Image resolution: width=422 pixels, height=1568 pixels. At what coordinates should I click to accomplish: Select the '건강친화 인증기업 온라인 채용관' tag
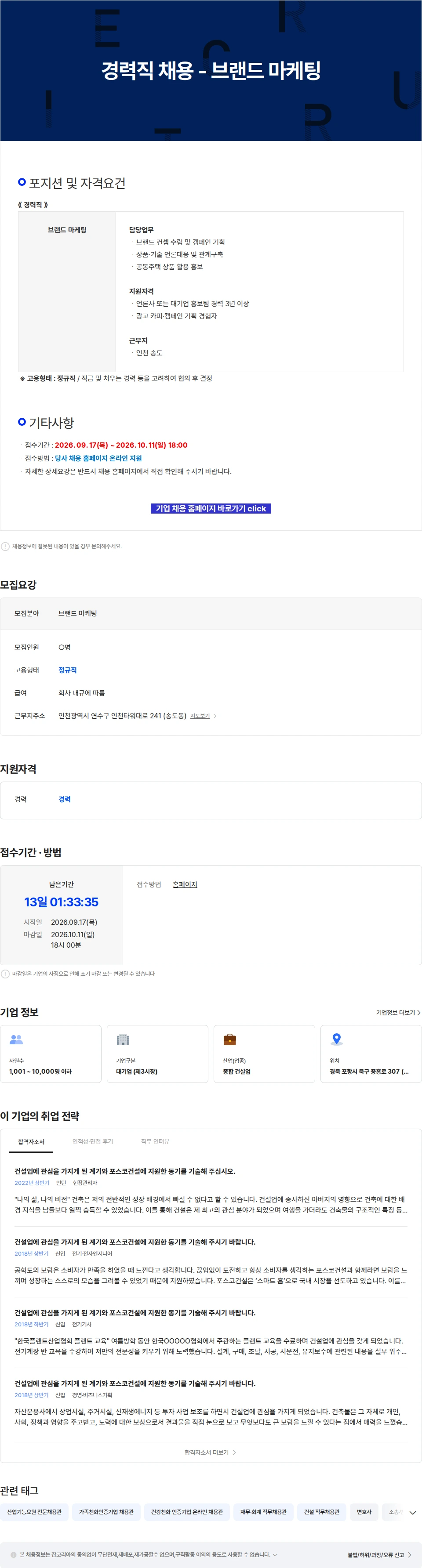pyautogui.click(x=187, y=1512)
